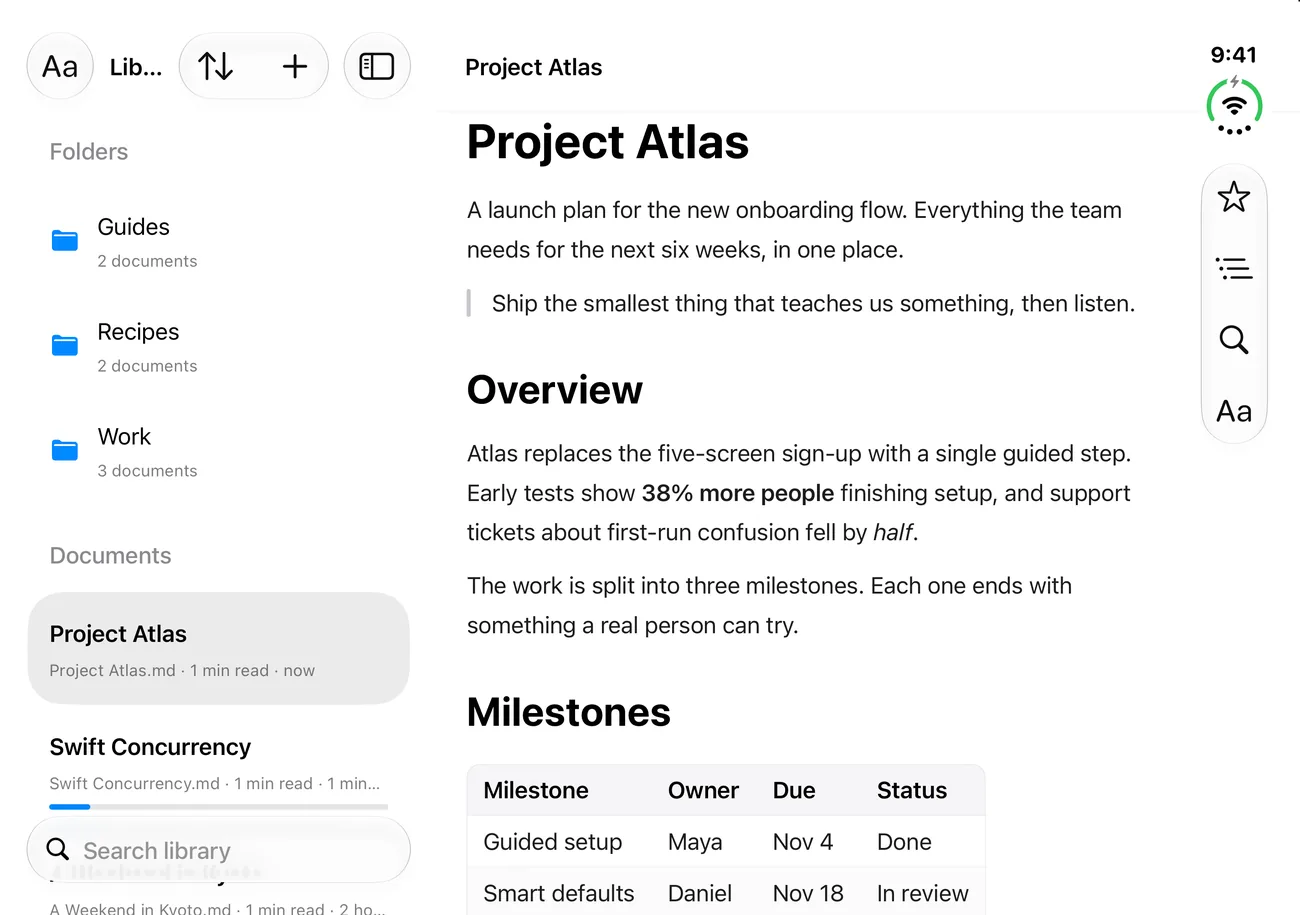Add a new document with plus icon

pos(294,67)
